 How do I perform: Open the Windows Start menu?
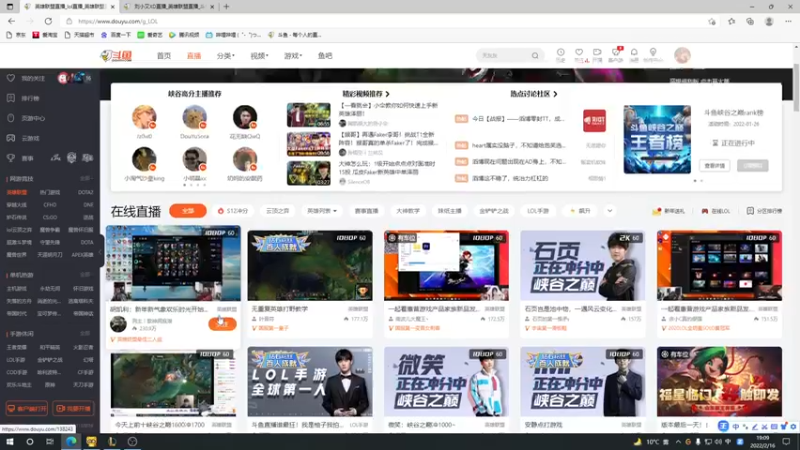[10, 441]
